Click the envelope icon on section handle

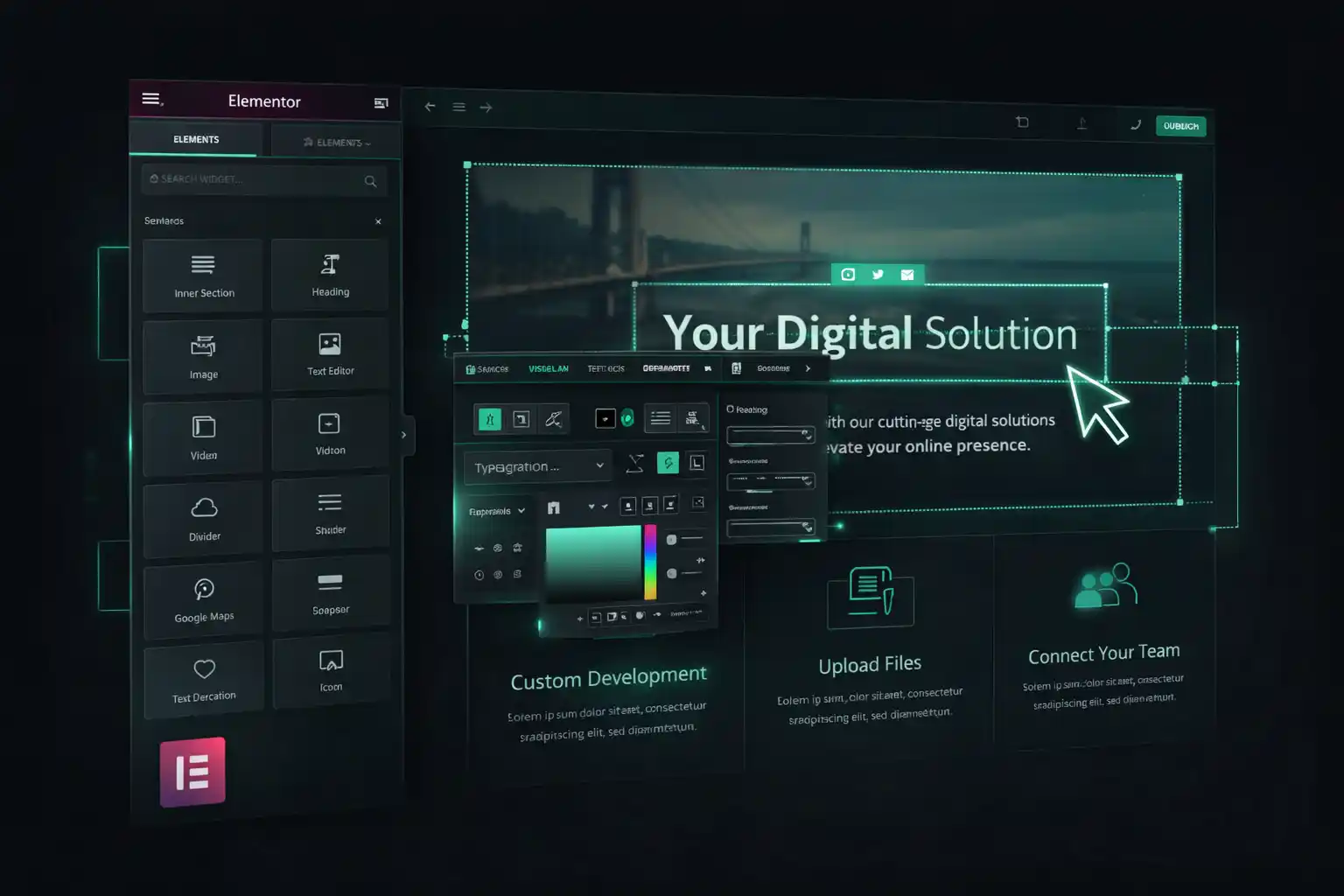click(x=907, y=275)
